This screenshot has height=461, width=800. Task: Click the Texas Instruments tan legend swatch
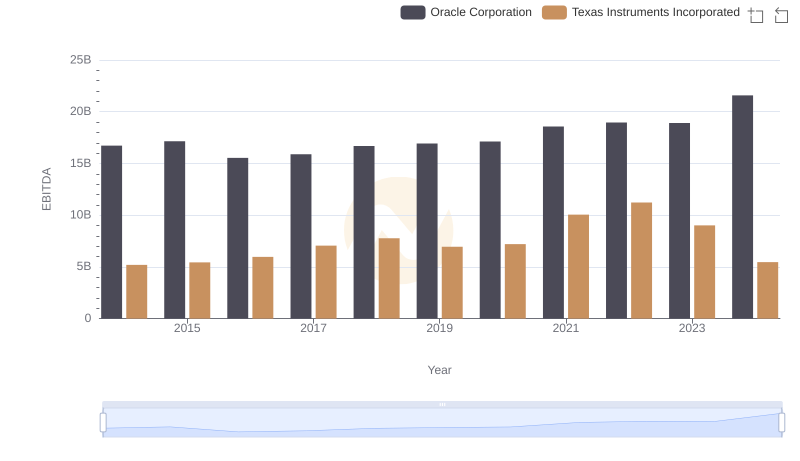coord(554,12)
